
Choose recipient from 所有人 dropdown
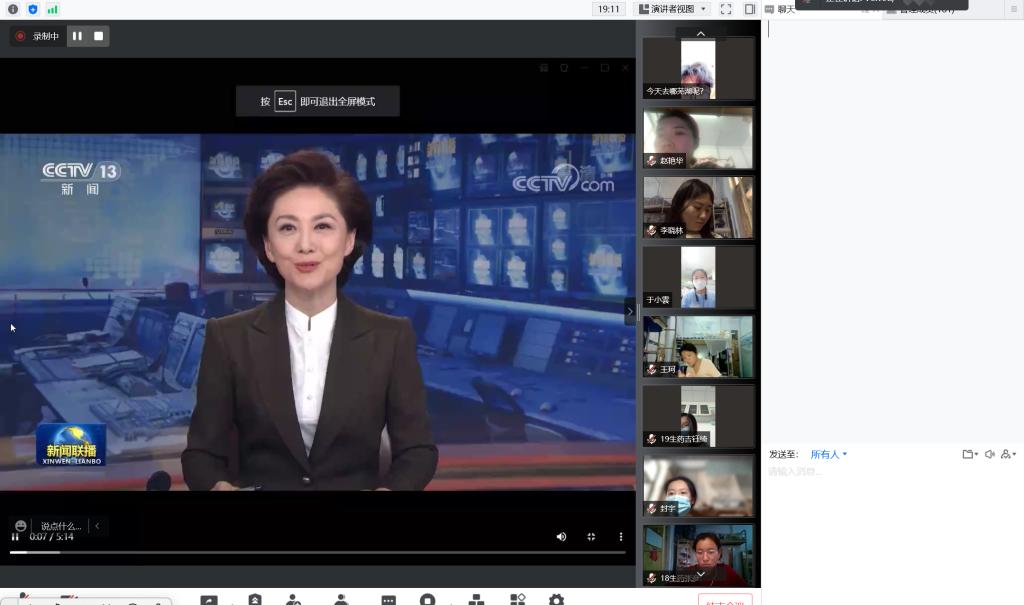click(x=828, y=454)
